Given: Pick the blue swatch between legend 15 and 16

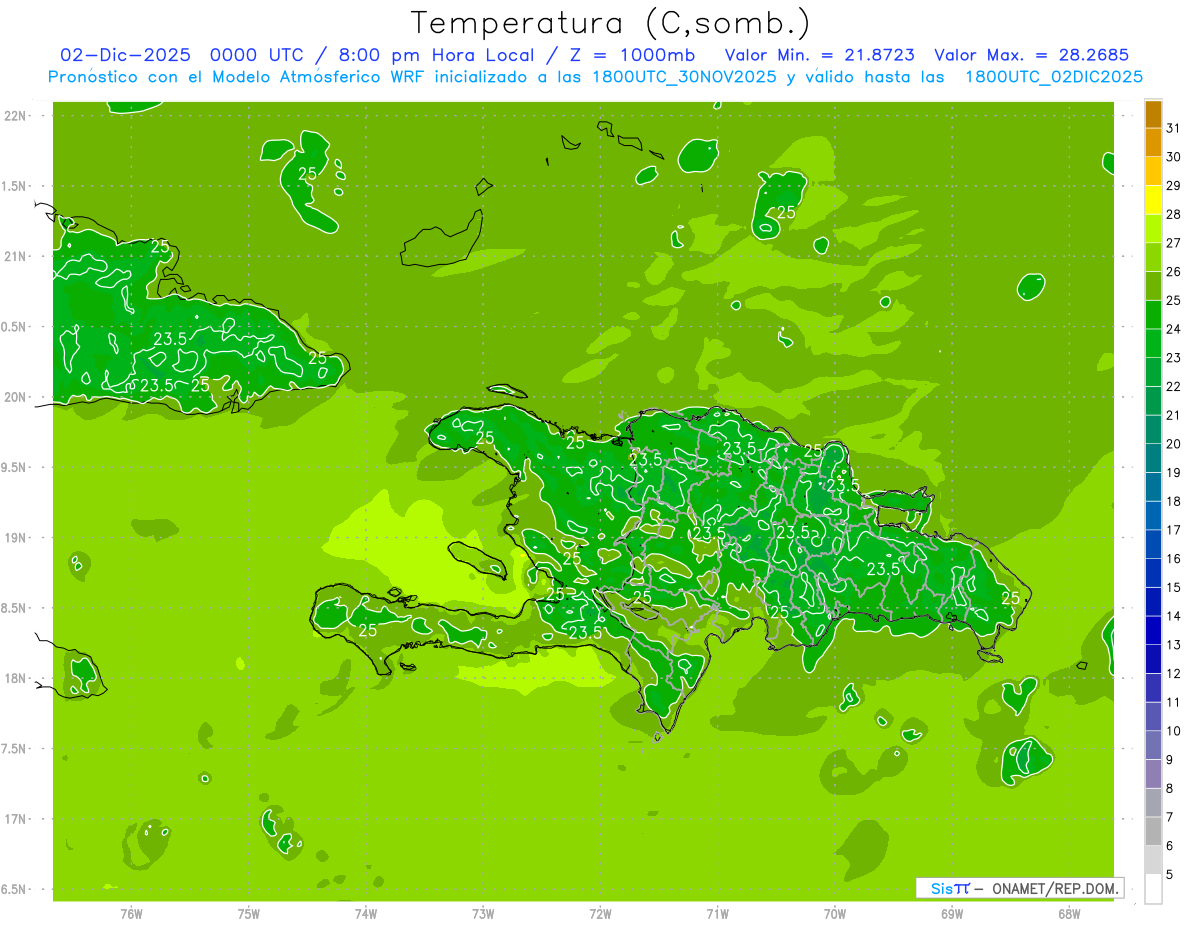Looking at the screenshot, I should (x=1153, y=573).
